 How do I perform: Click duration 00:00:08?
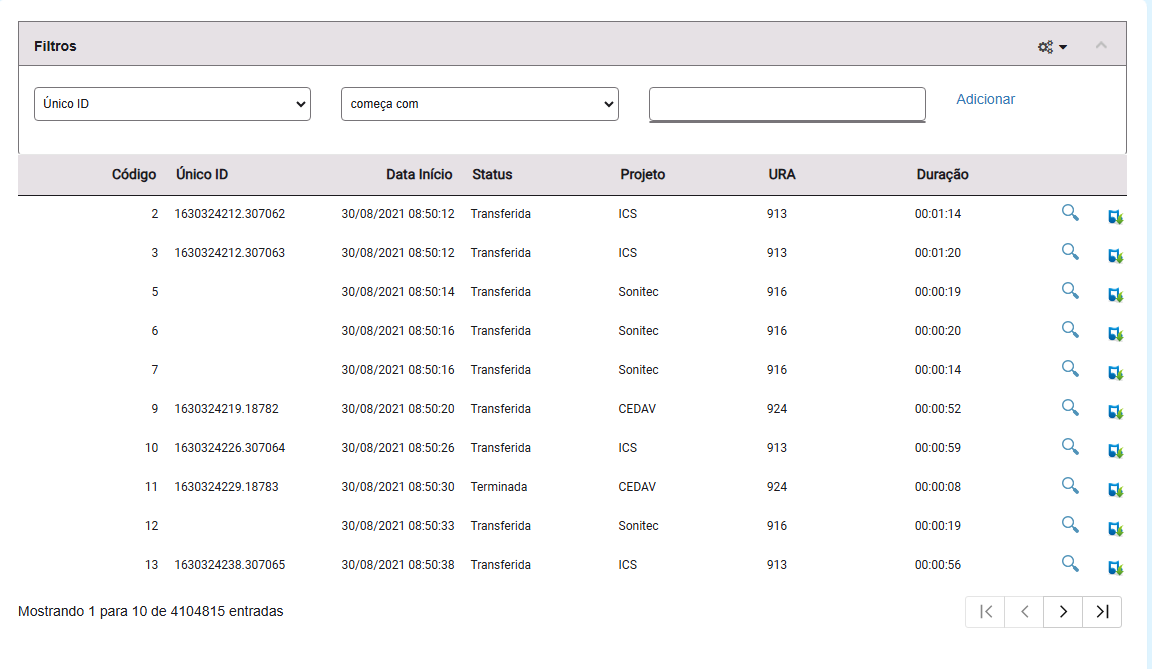938,487
